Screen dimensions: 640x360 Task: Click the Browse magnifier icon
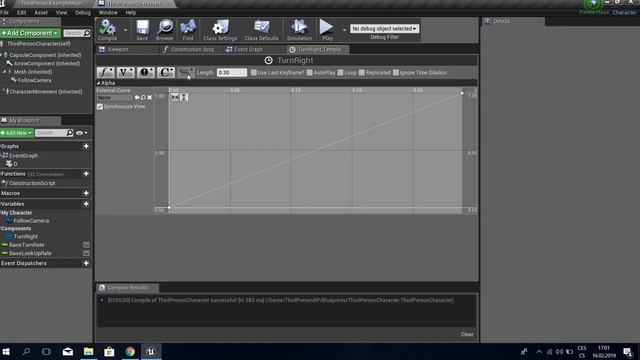pyautogui.click(x=164, y=30)
